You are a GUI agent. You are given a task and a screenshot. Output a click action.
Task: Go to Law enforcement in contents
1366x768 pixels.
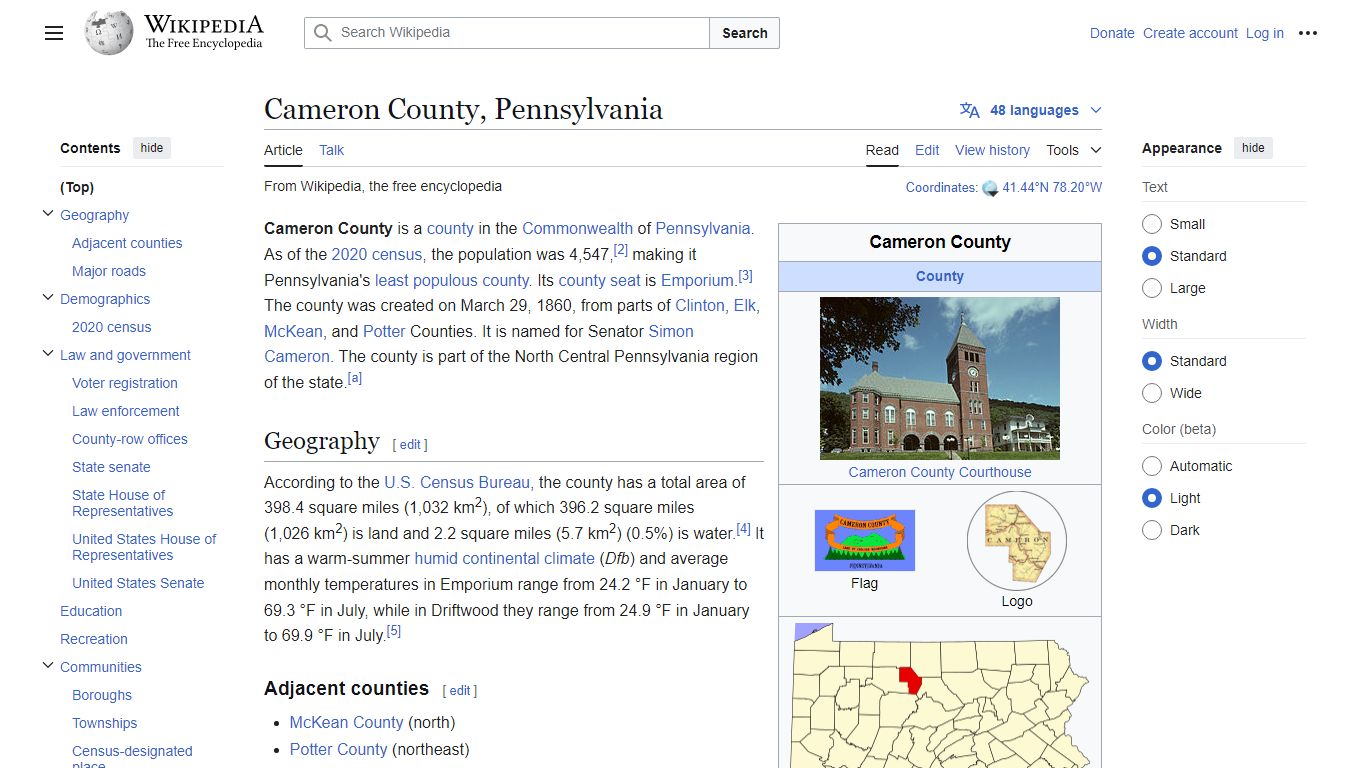click(126, 411)
